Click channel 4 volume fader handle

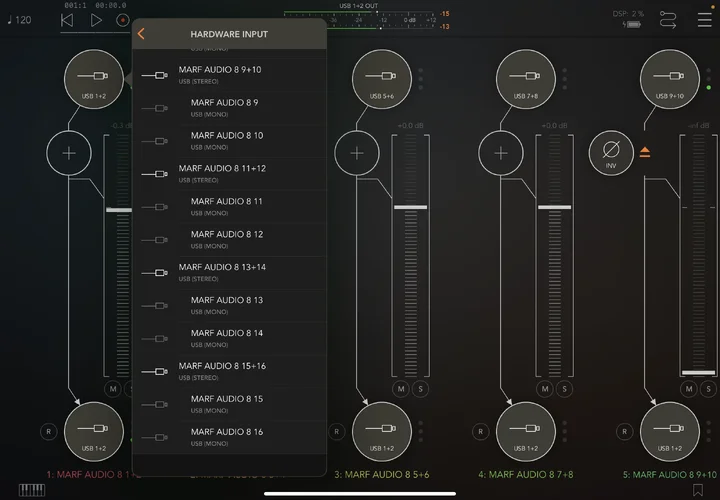tap(553, 207)
